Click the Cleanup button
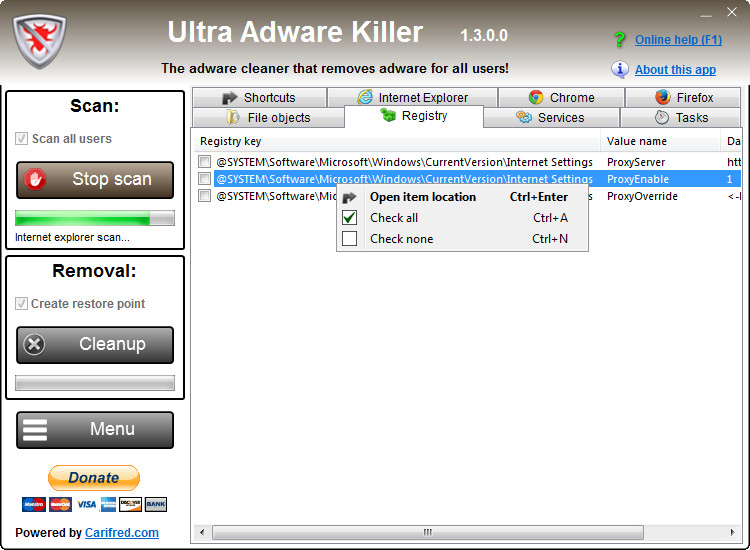750x550 pixels. 95,345
